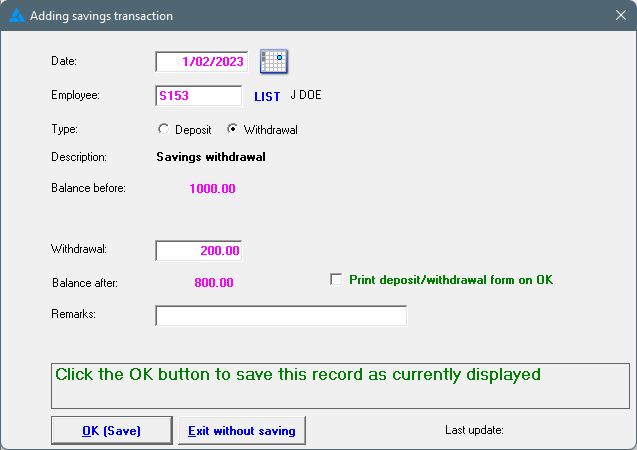
Task: Click the employee name J DOE
Action: [x=306, y=95]
